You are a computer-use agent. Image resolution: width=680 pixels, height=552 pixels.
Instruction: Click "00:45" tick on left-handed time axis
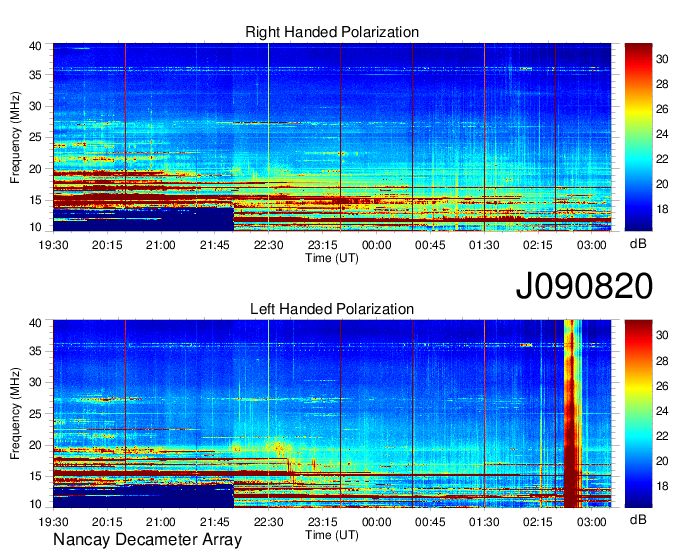430,522
